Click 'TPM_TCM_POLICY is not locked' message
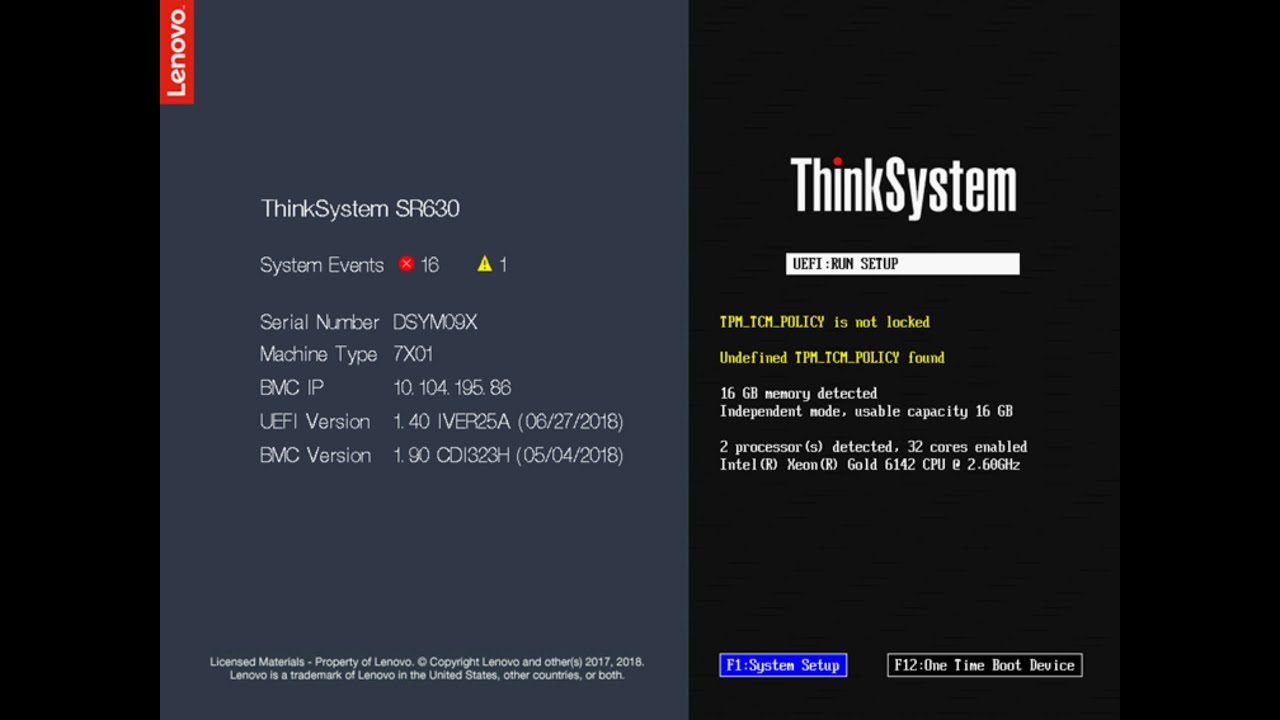This screenshot has width=1280, height=720. [825, 322]
